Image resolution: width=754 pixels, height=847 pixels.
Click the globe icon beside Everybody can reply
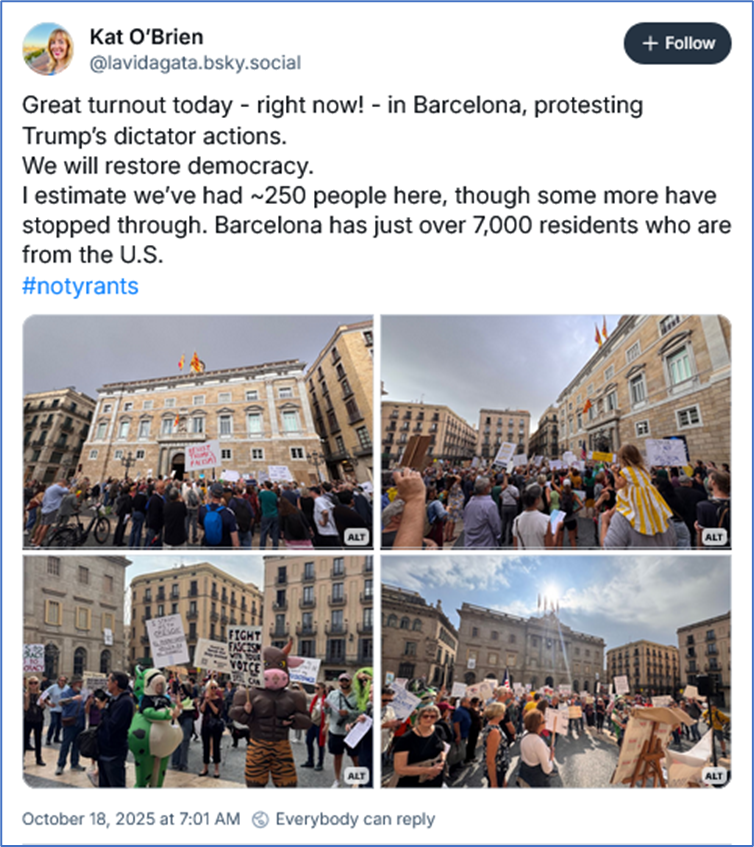pos(260,819)
